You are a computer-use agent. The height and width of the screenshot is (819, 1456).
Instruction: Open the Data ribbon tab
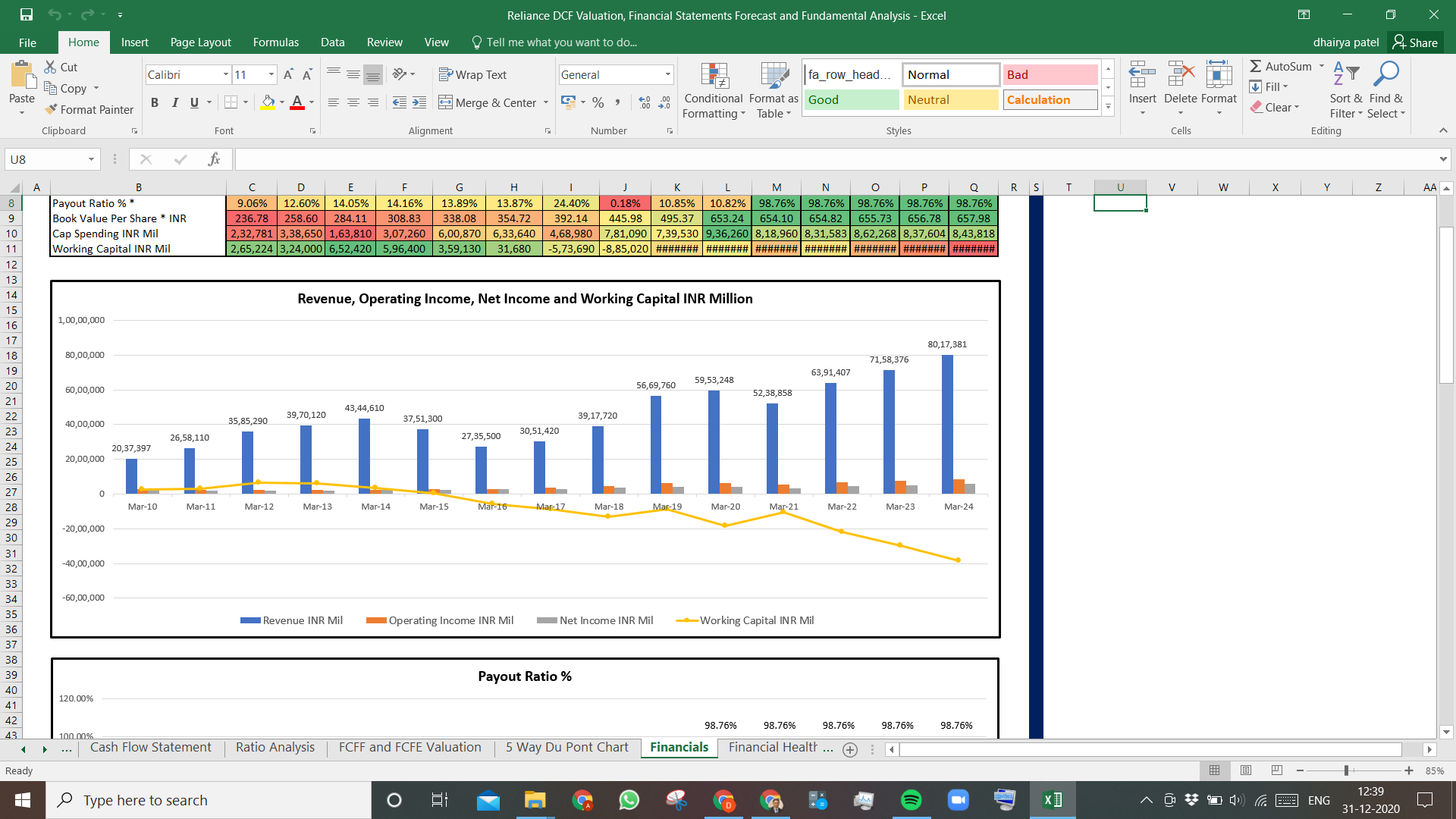pos(332,42)
